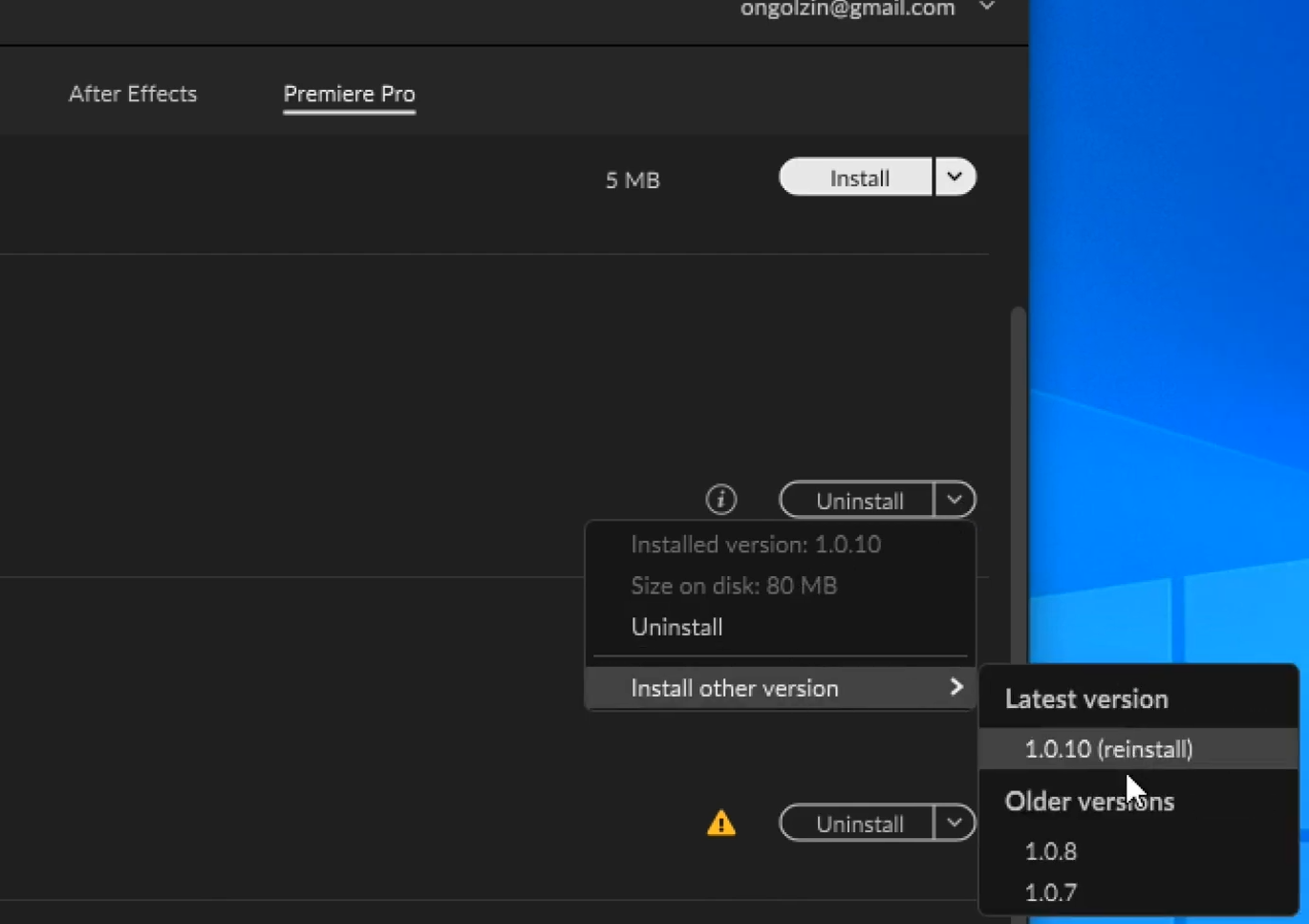Choose older version 1.0.7
The width and height of the screenshot is (1309, 924).
pyautogui.click(x=1050, y=892)
